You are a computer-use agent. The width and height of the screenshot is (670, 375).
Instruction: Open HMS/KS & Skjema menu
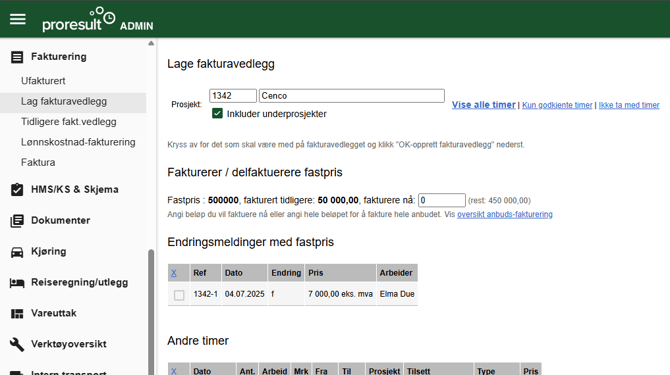pyautogui.click(x=75, y=190)
